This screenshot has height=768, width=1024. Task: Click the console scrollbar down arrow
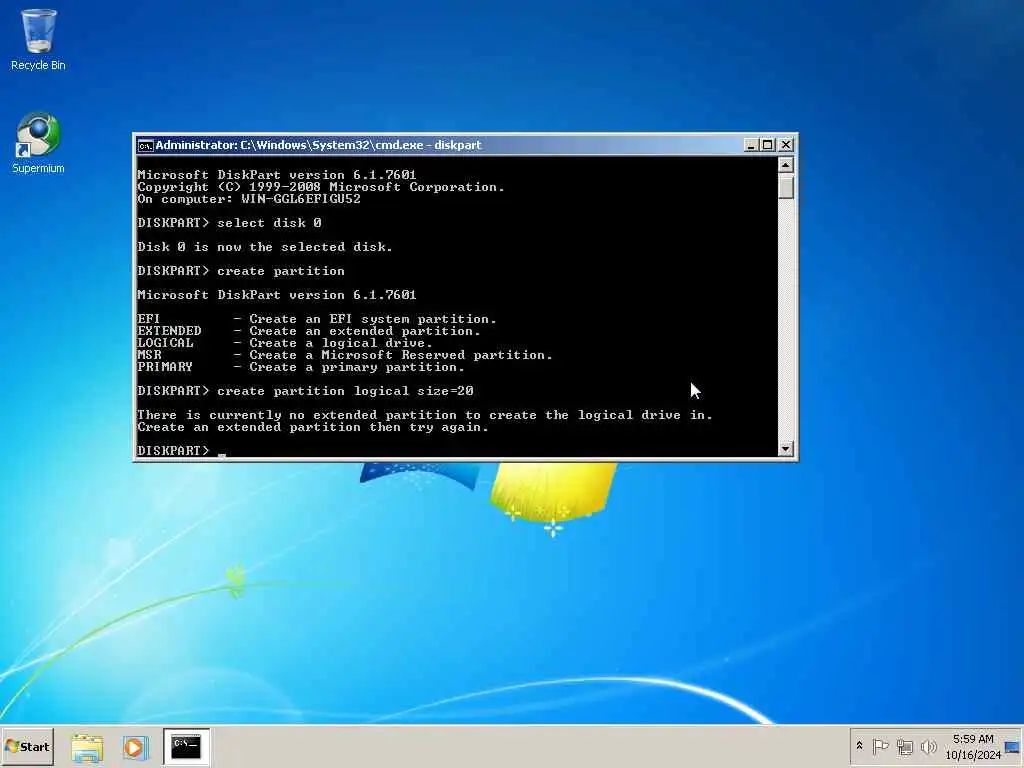coord(786,449)
